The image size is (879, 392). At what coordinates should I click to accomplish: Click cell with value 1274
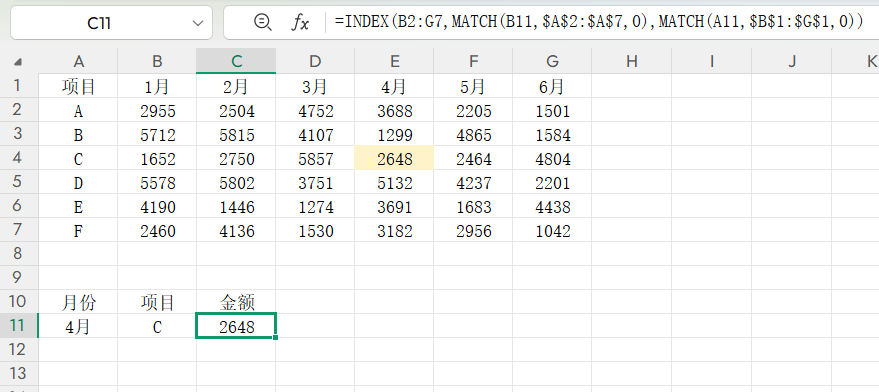pos(315,206)
